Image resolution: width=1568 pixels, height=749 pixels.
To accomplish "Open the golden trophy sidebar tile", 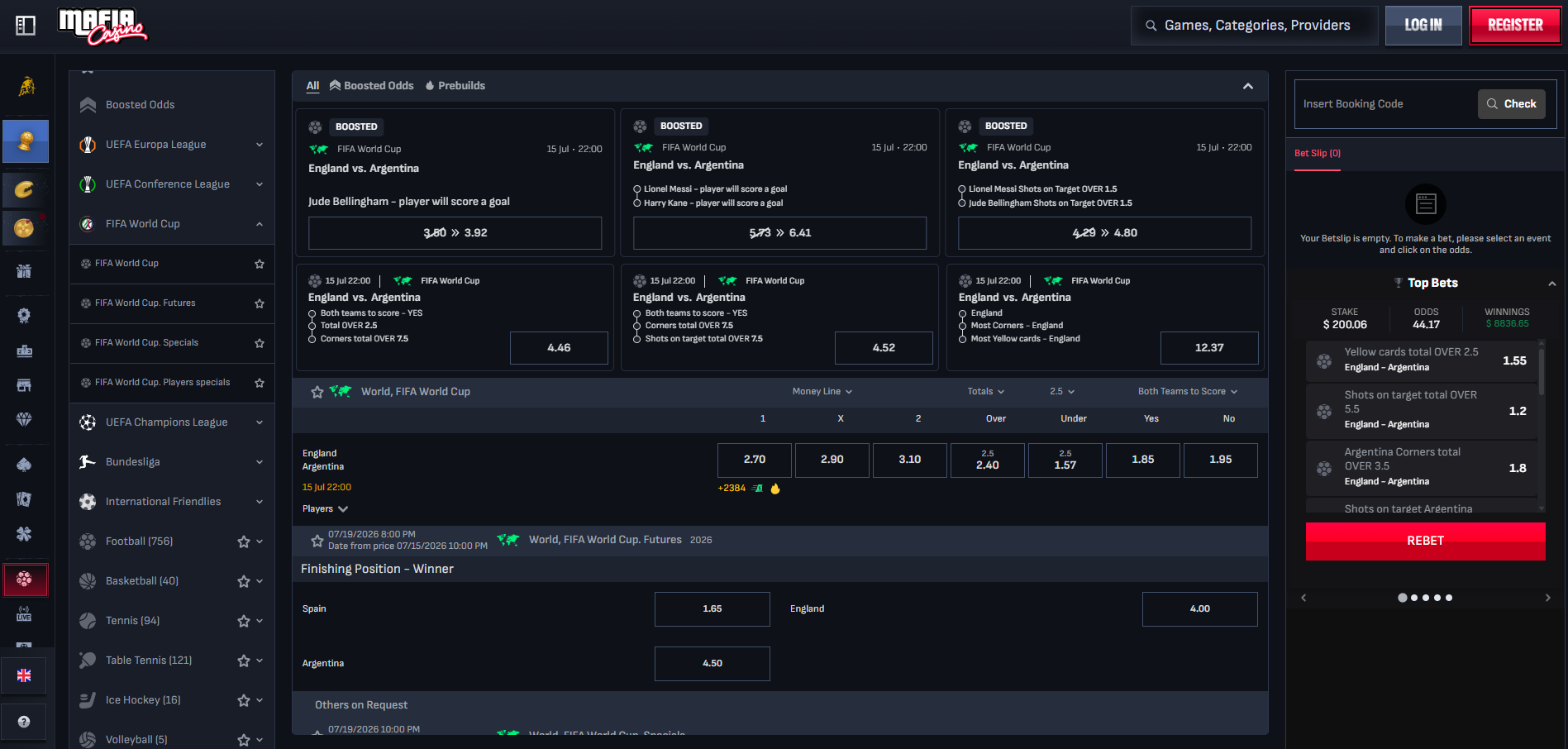I will point(26,141).
